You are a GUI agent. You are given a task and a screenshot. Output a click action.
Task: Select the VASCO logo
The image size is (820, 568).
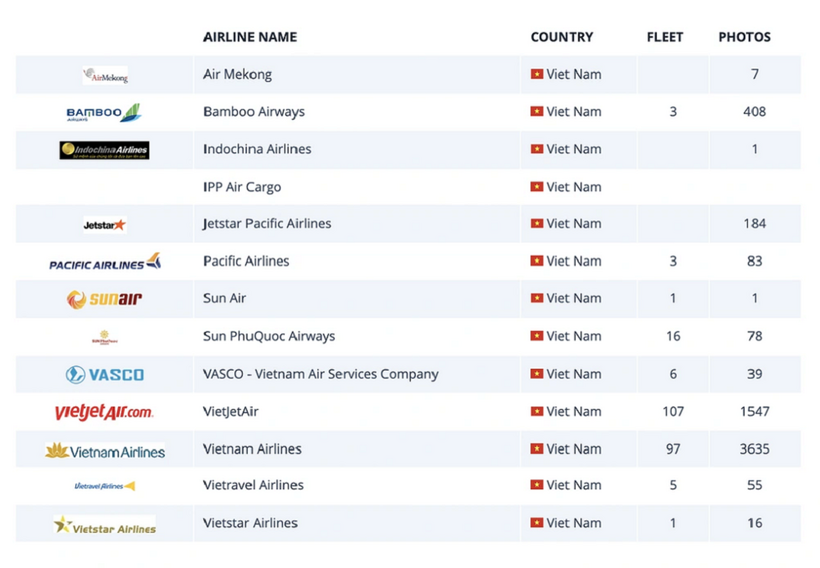[x=105, y=374]
